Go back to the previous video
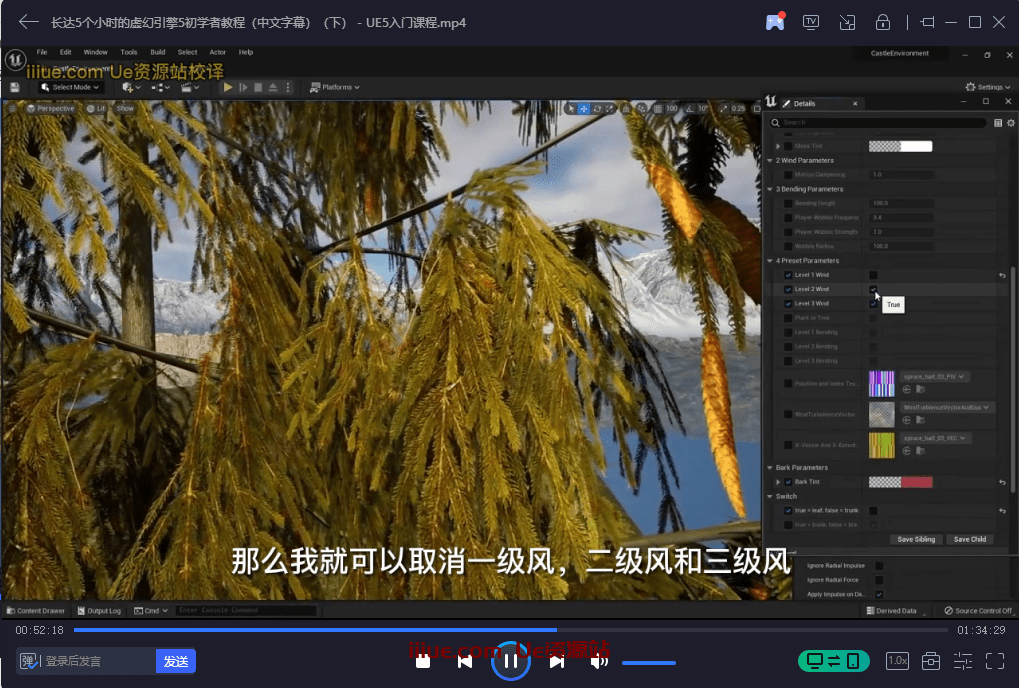This screenshot has width=1019, height=688. [x=465, y=661]
